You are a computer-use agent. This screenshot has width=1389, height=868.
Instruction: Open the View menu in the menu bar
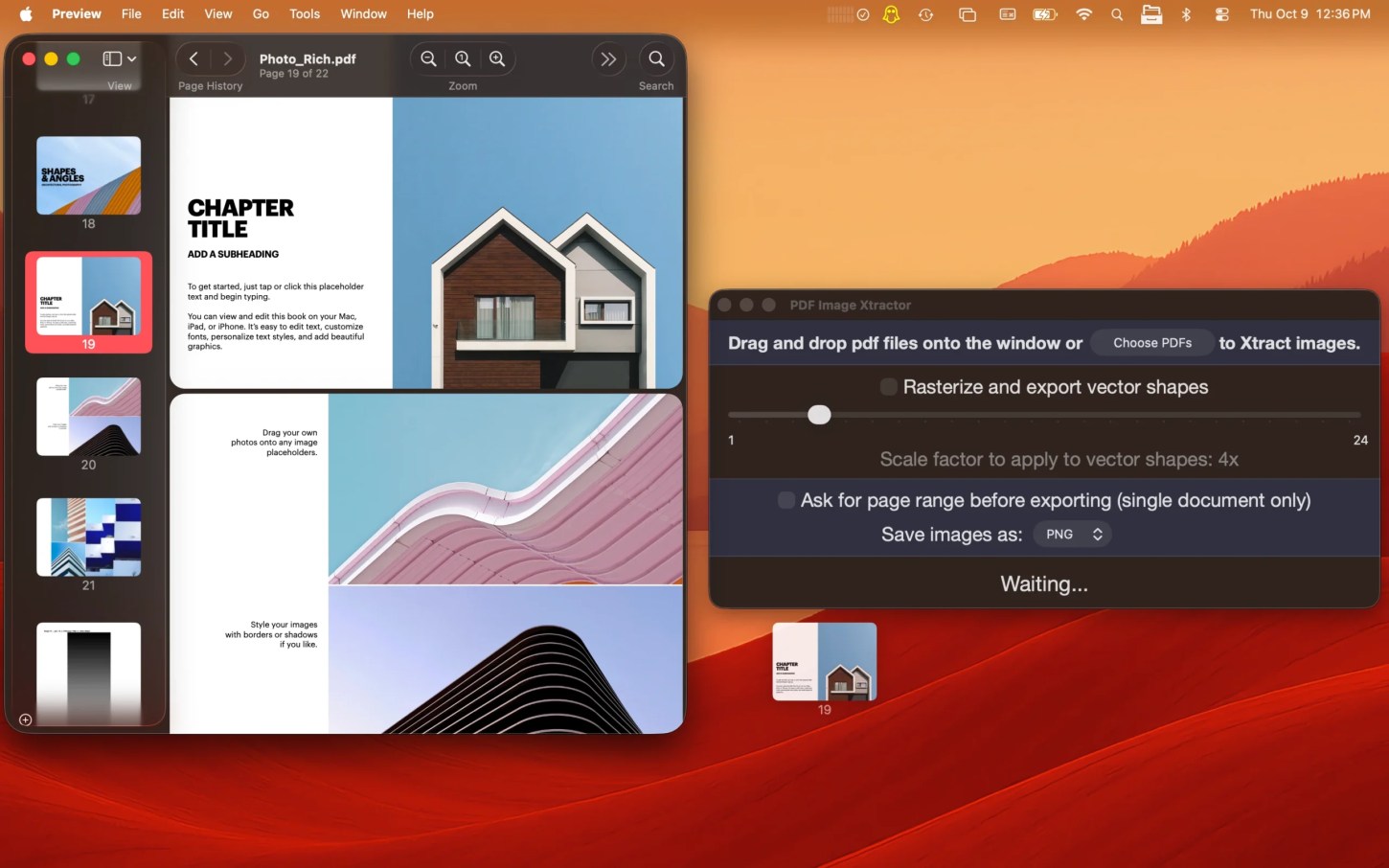pos(218,13)
